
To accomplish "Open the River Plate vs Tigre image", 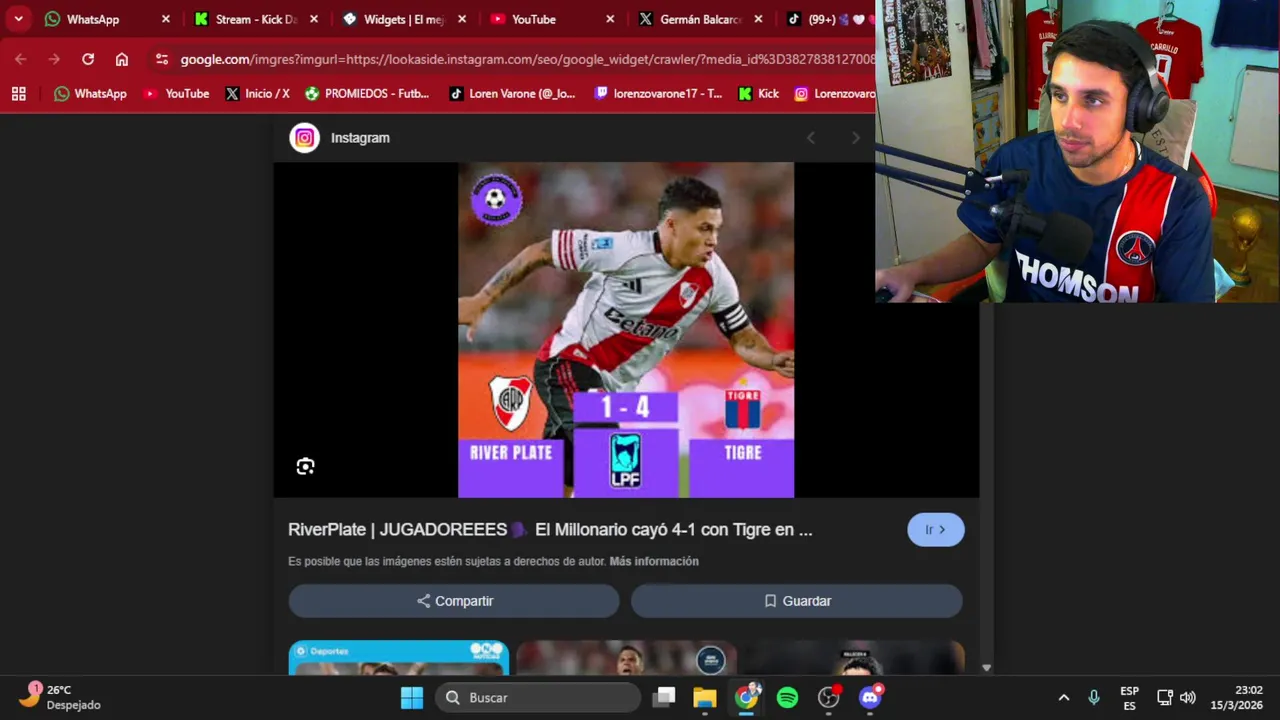I will pyautogui.click(x=626, y=330).
